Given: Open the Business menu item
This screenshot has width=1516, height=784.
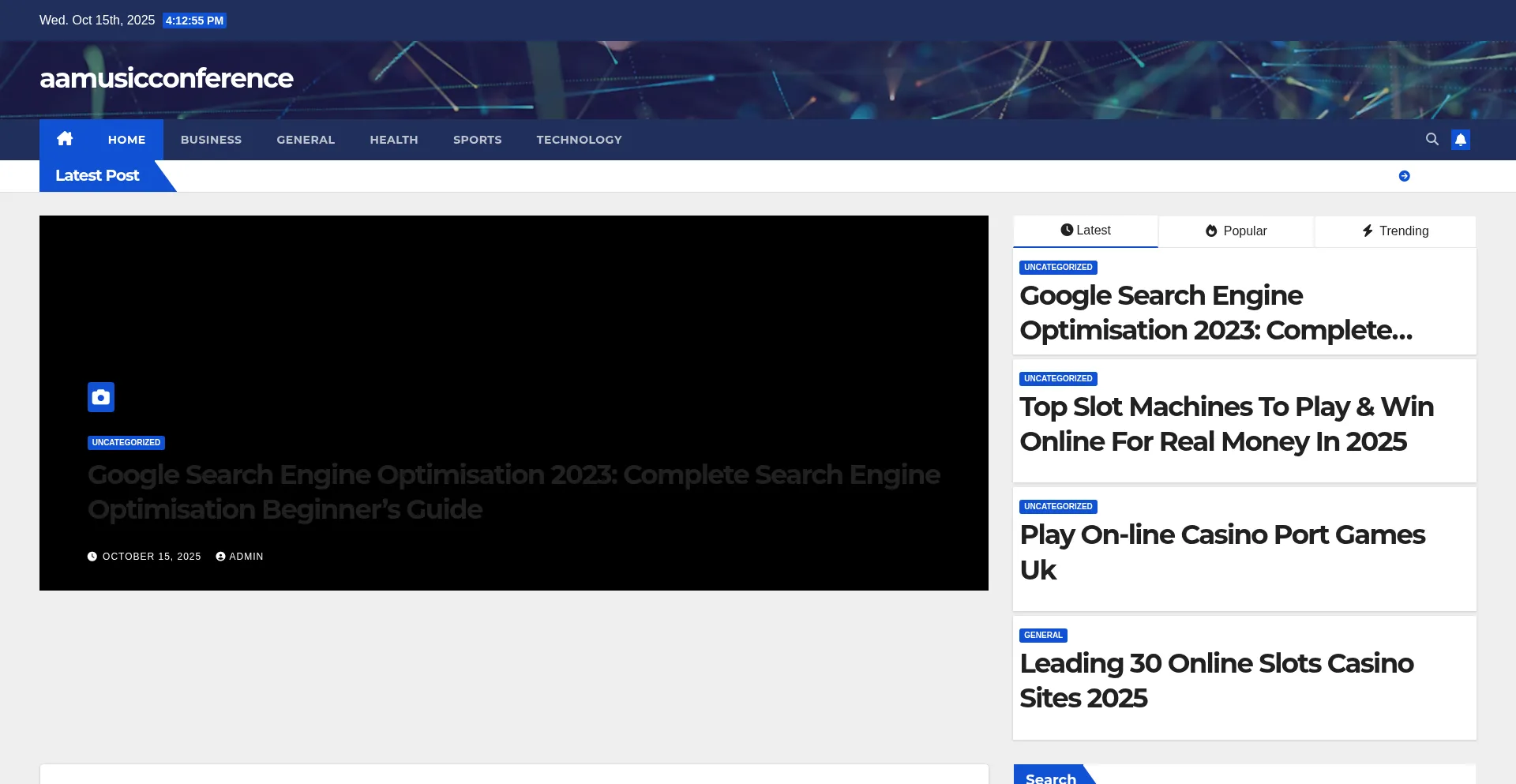Looking at the screenshot, I should pos(211,140).
